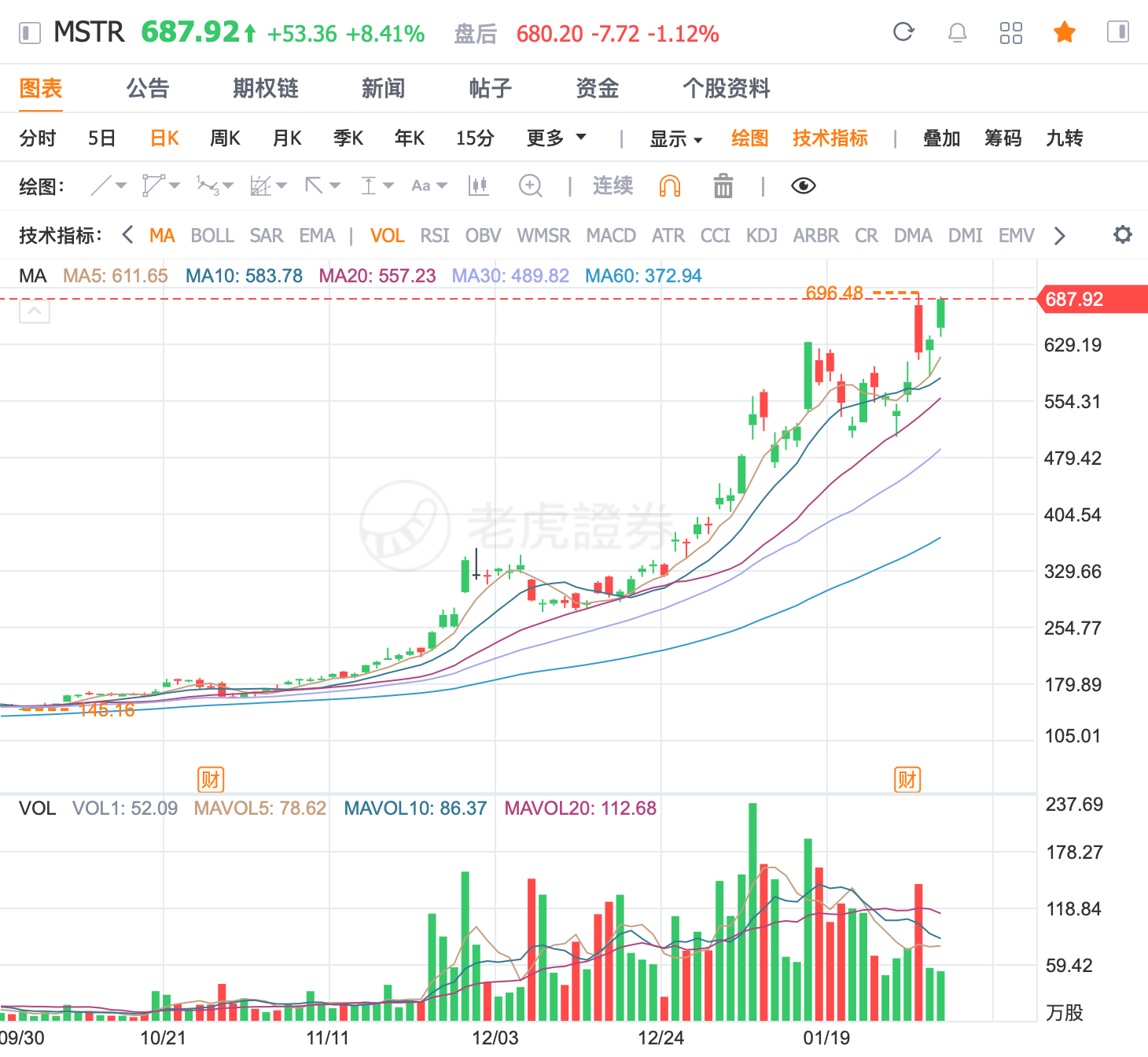Click the candlestick marker tool icon
Screen dimensions: 1148x1057
[478, 186]
